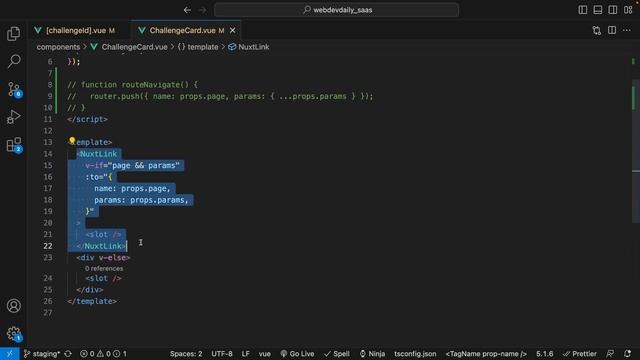Click the Ninja status bar item

click(x=372, y=354)
